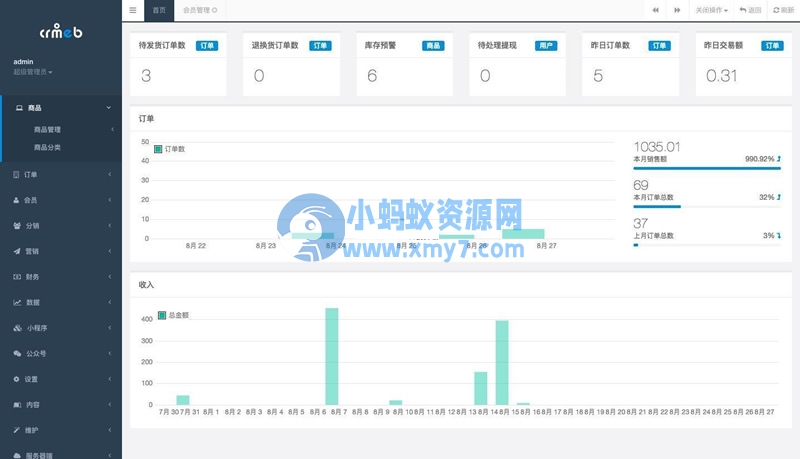Click the 订单 badge on 昨日订单数 card
800x459 pixels.
pyautogui.click(x=659, y=46)
